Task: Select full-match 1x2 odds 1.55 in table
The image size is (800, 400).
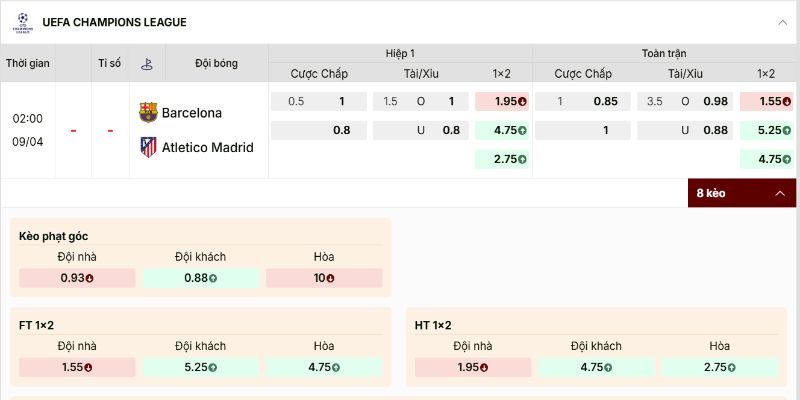Action: (767, 101)
